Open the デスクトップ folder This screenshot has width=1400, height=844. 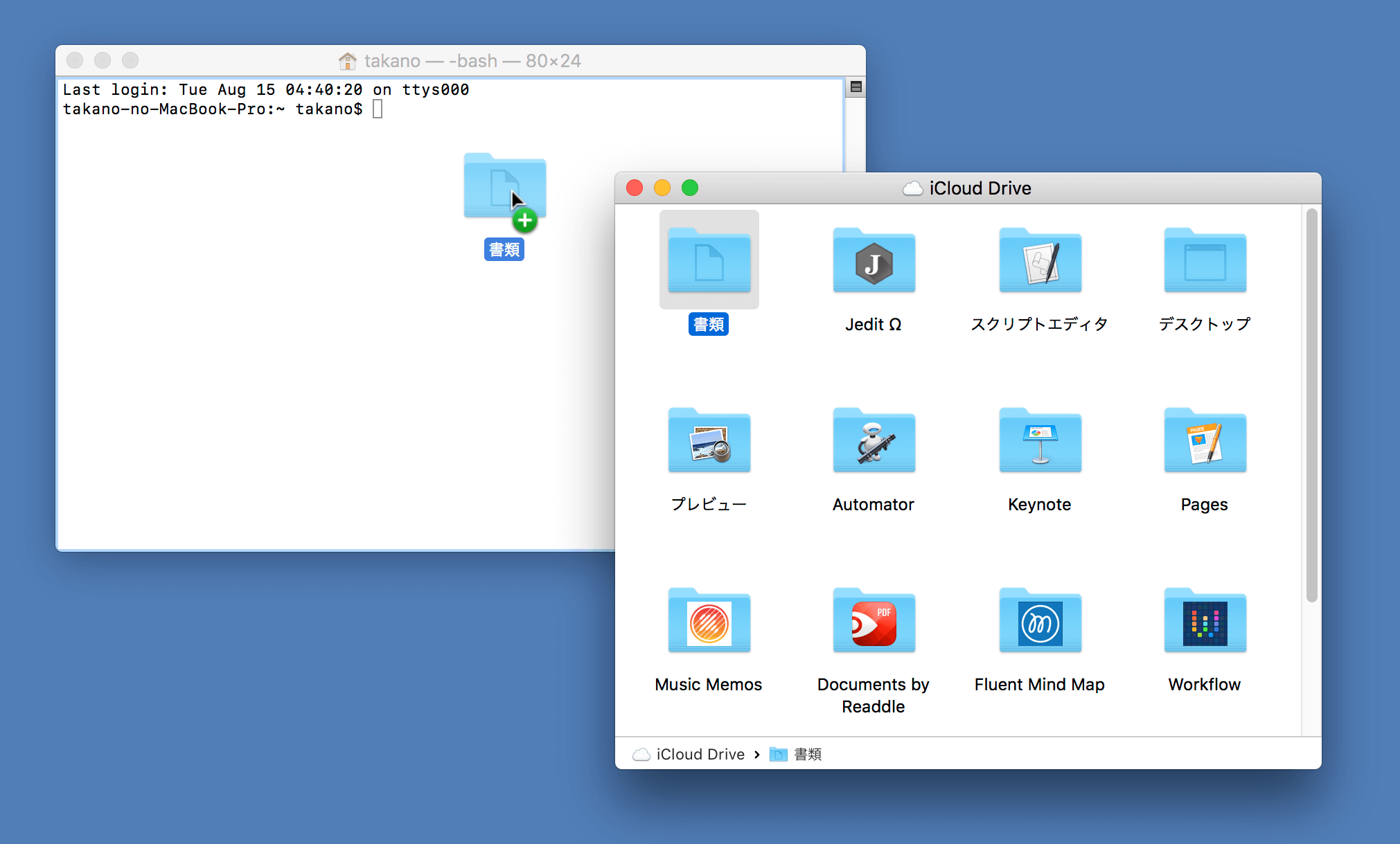(1205, 260)
